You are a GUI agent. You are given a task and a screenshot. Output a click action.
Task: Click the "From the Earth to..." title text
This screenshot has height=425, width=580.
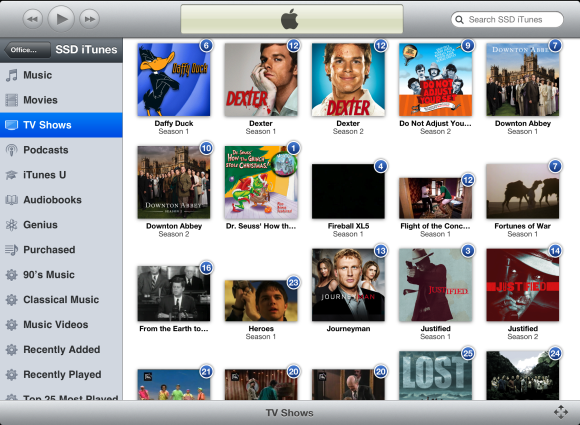pos(174,328)
